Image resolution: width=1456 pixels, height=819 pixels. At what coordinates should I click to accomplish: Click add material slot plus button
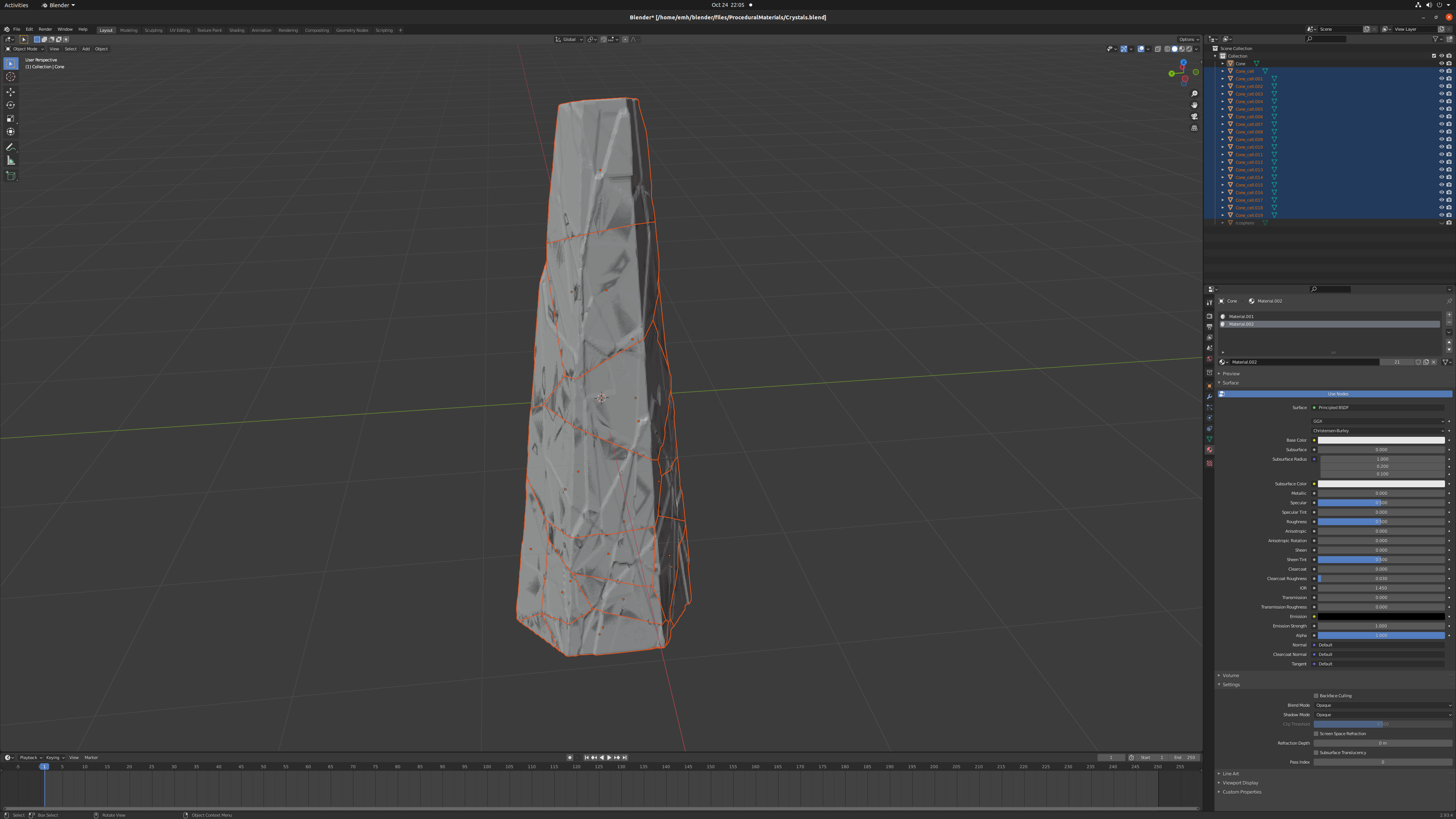pyautogui.click(x=1449, y=315)
